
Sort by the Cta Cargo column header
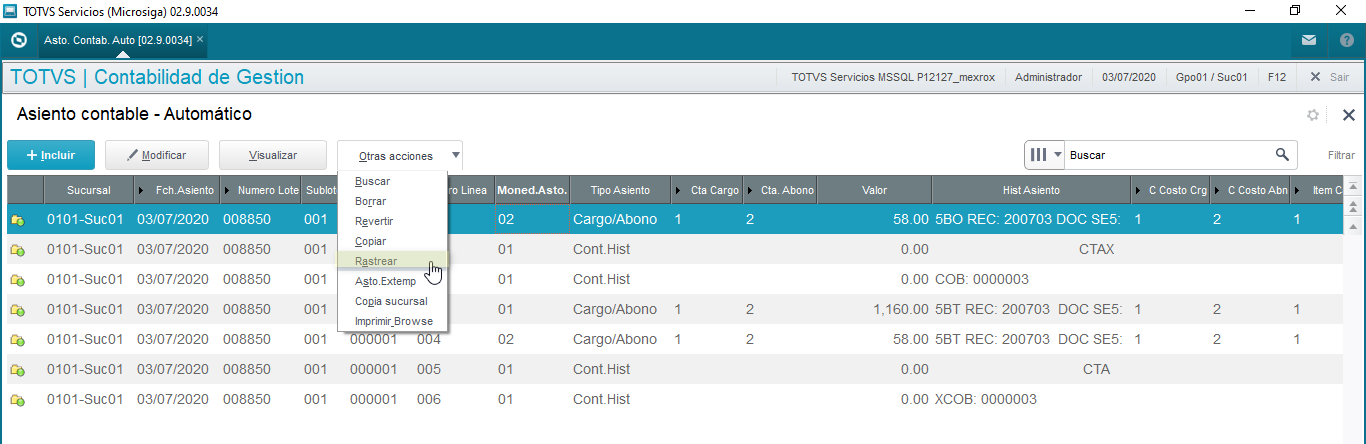[x=707, y=190]
